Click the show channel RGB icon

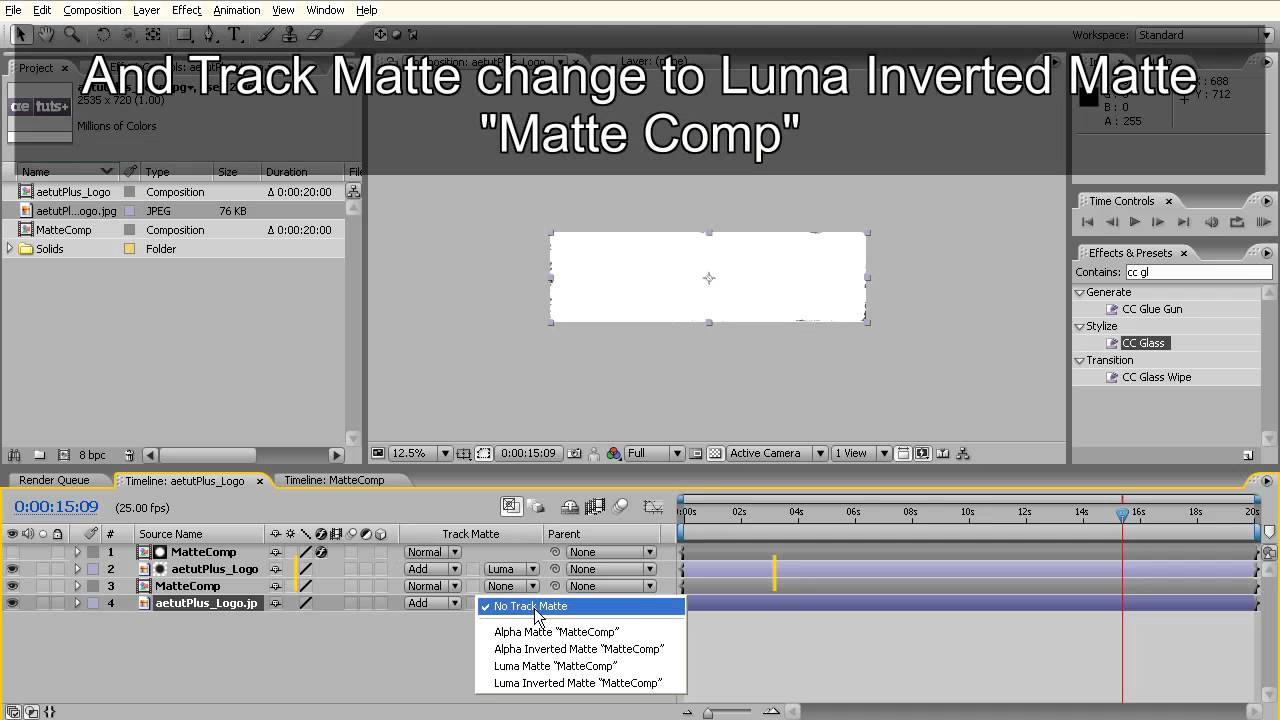[x=613, y=453]
